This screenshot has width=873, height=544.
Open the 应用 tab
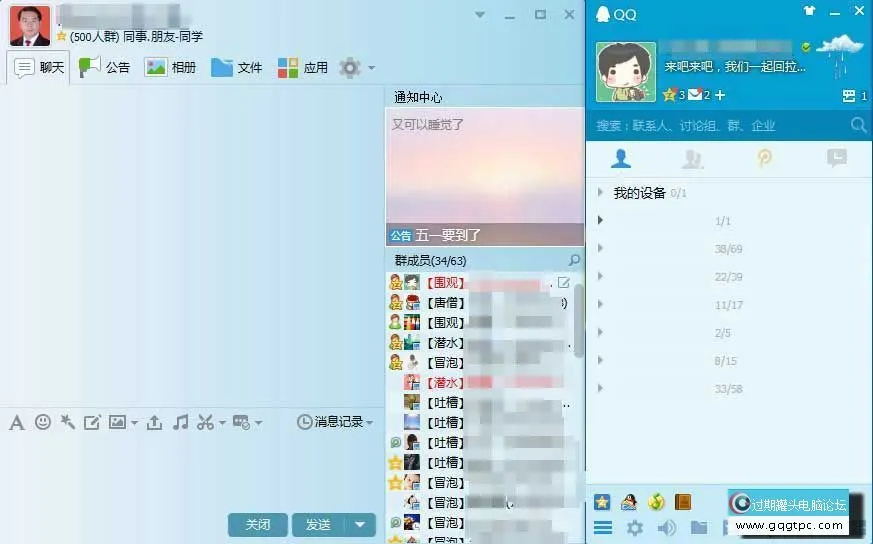(302, 67)
